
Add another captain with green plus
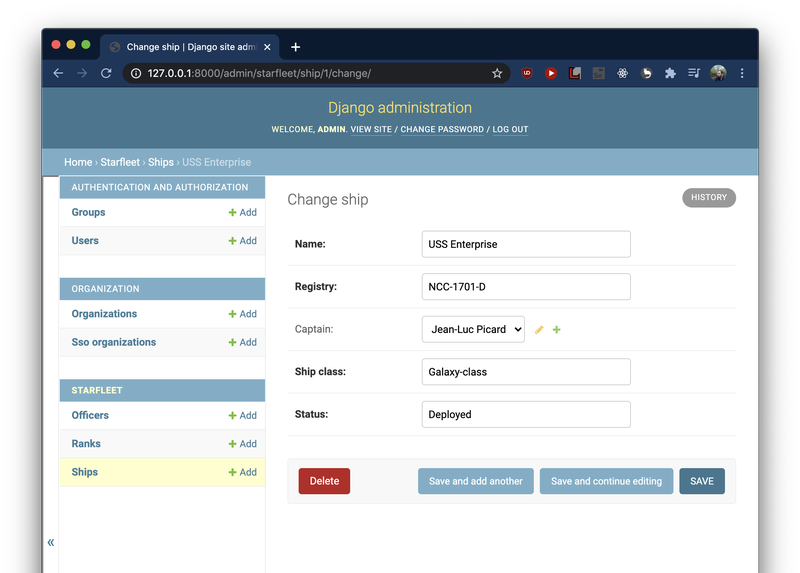[557, 330]
